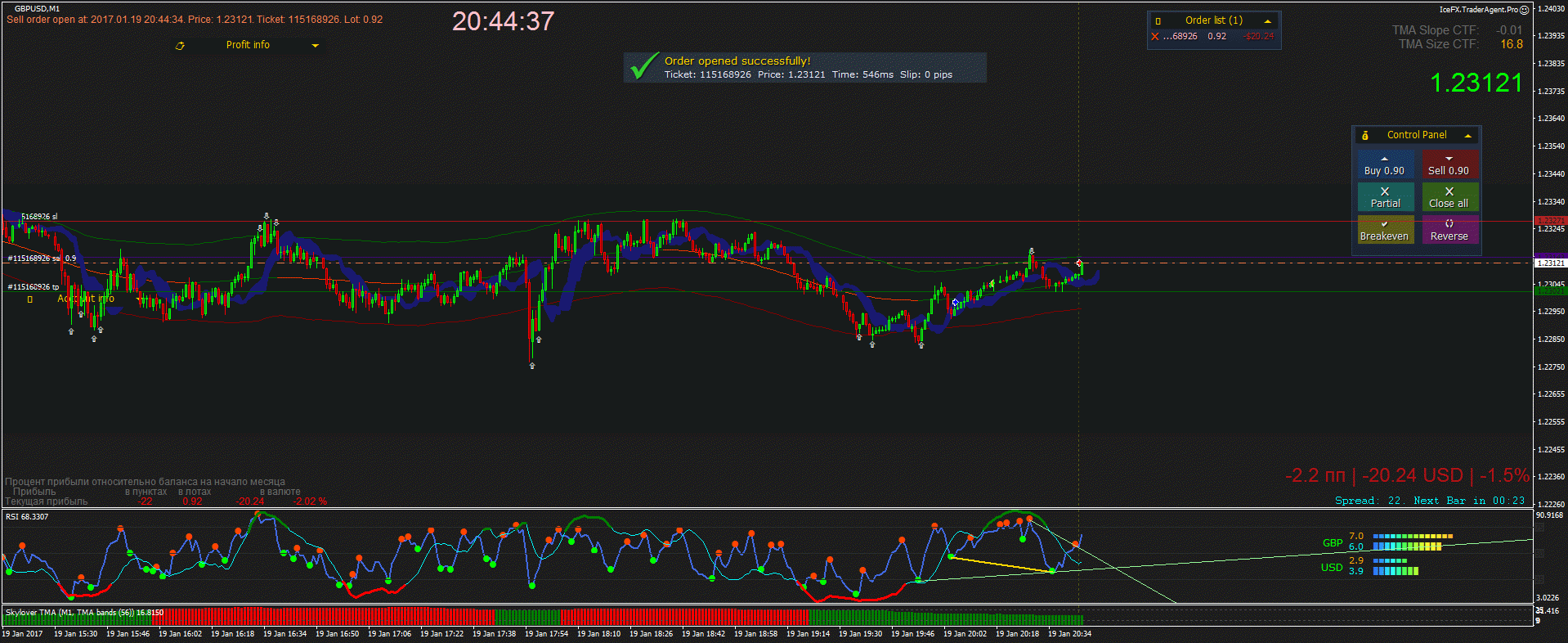Click the Account info panel icon
Image resolution: width=1568 pixels, height=643 pixels.
[30, 299]
